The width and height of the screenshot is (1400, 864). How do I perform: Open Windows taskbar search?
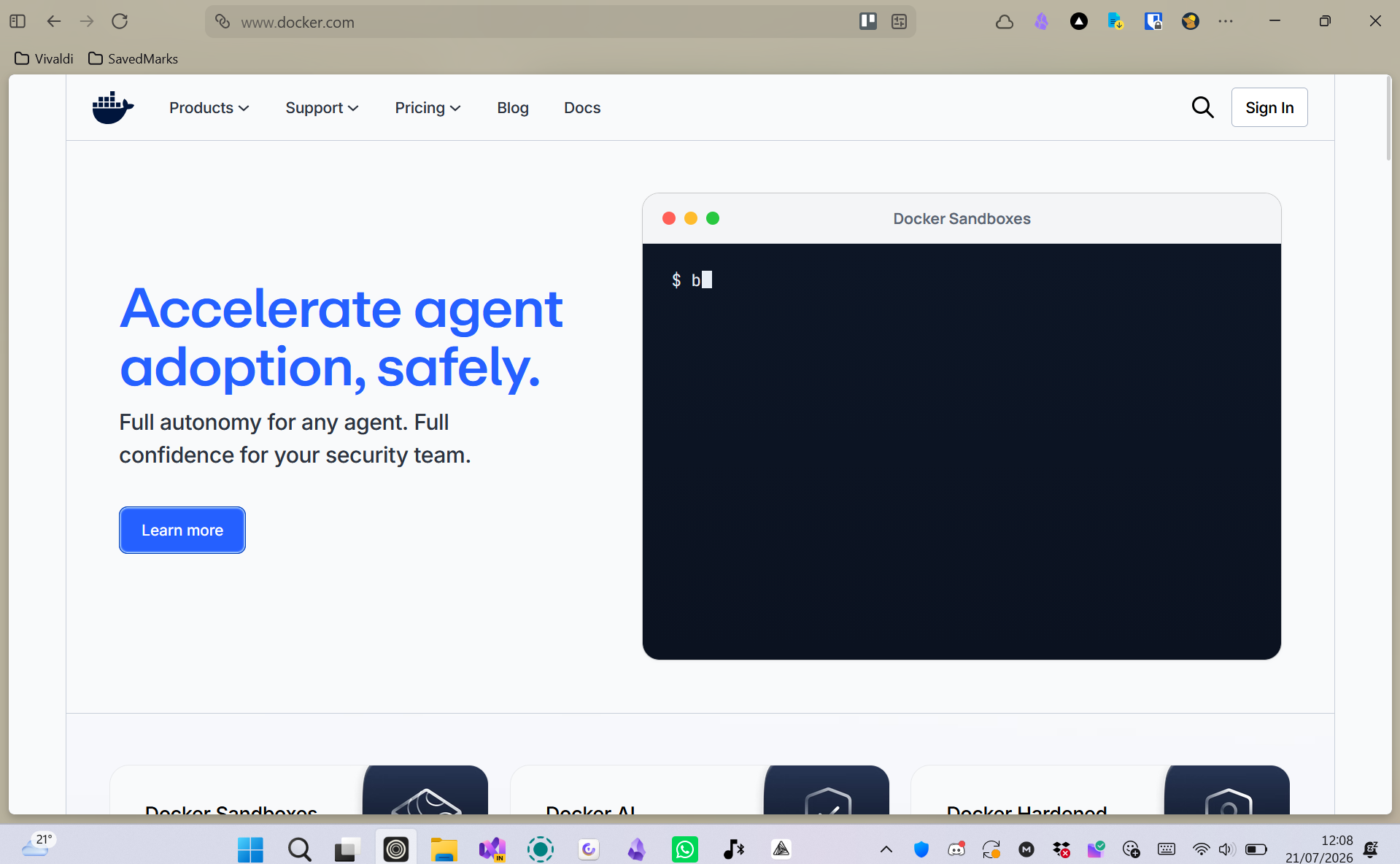299,849
